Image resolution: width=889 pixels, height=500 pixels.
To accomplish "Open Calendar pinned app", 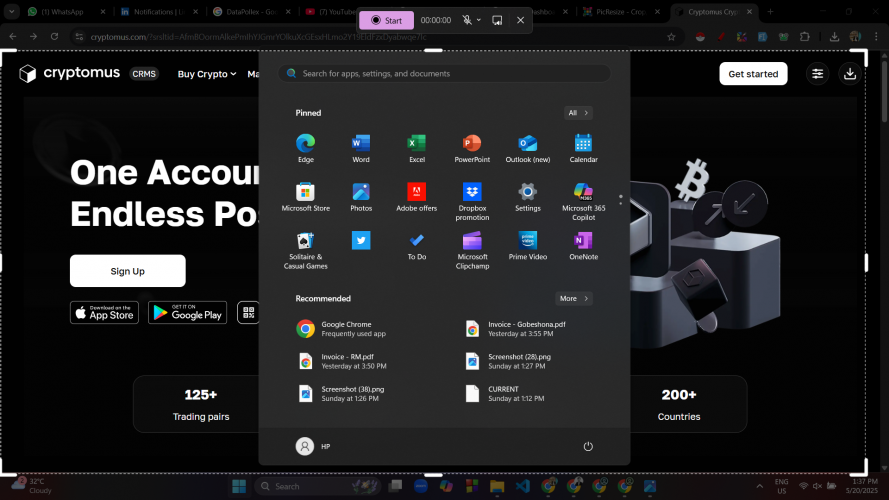I will (583, 149).
